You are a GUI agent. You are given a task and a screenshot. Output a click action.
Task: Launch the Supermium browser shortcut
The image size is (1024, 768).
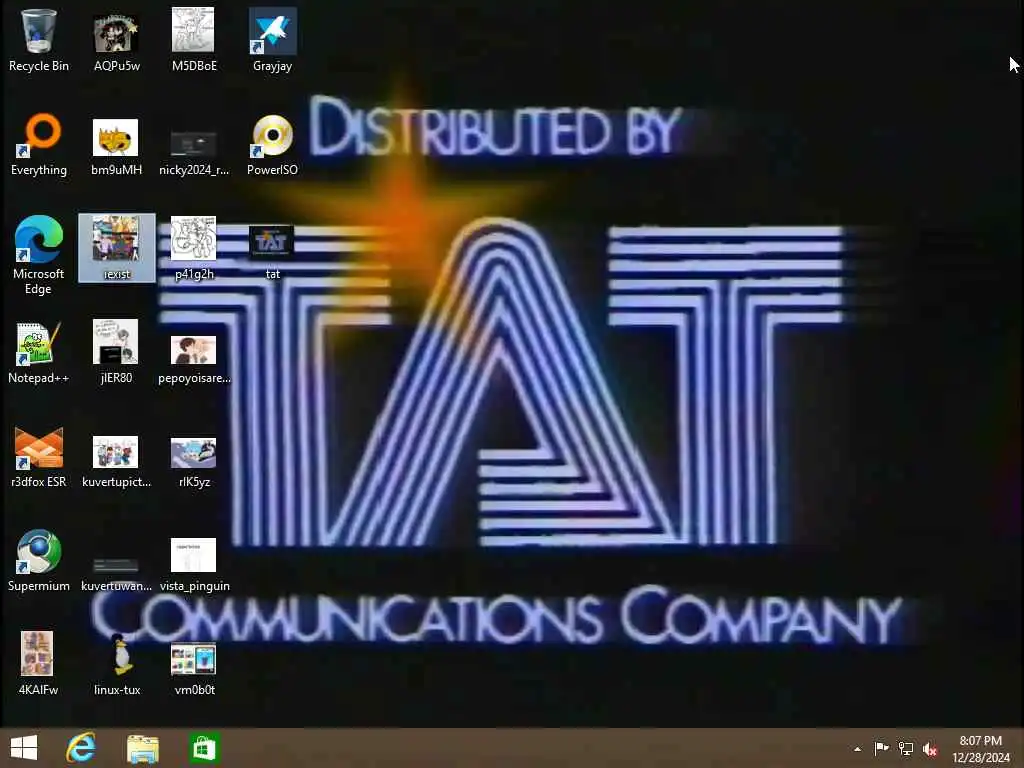pos(39,560)
